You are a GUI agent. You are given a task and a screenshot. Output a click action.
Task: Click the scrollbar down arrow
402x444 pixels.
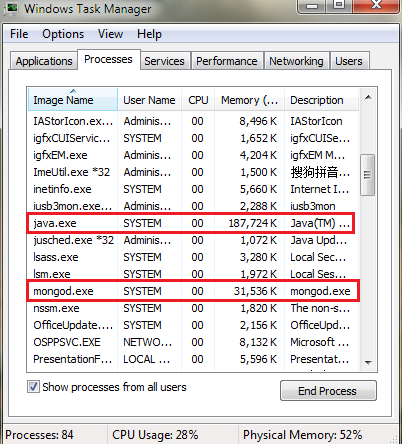tap(368, 362)
